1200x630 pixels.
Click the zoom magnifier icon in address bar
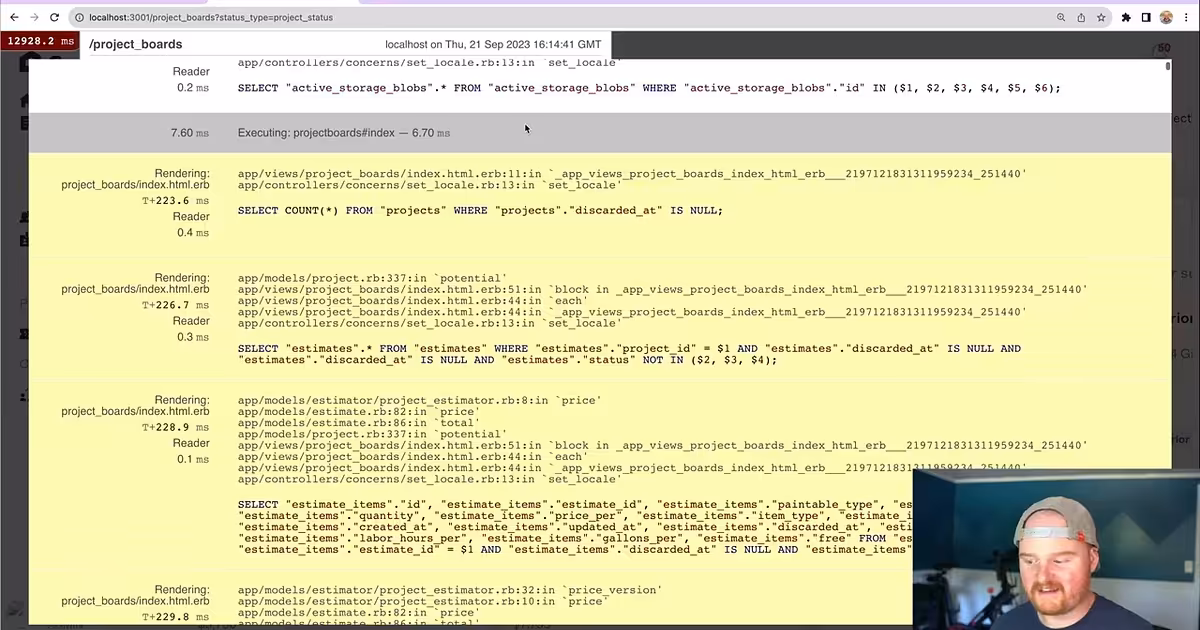click(1061, 17)
